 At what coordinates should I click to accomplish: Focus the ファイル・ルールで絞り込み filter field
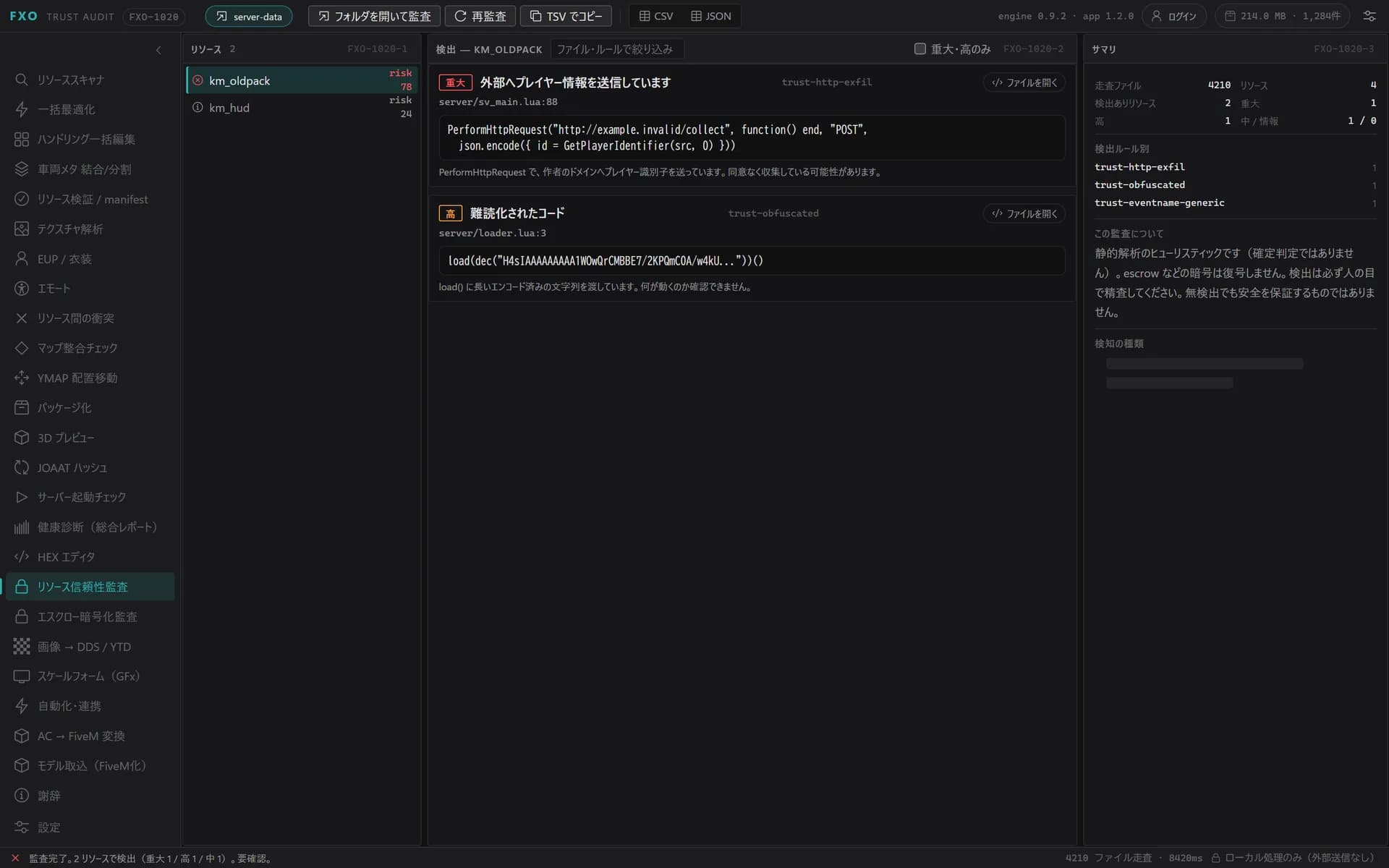616,49
